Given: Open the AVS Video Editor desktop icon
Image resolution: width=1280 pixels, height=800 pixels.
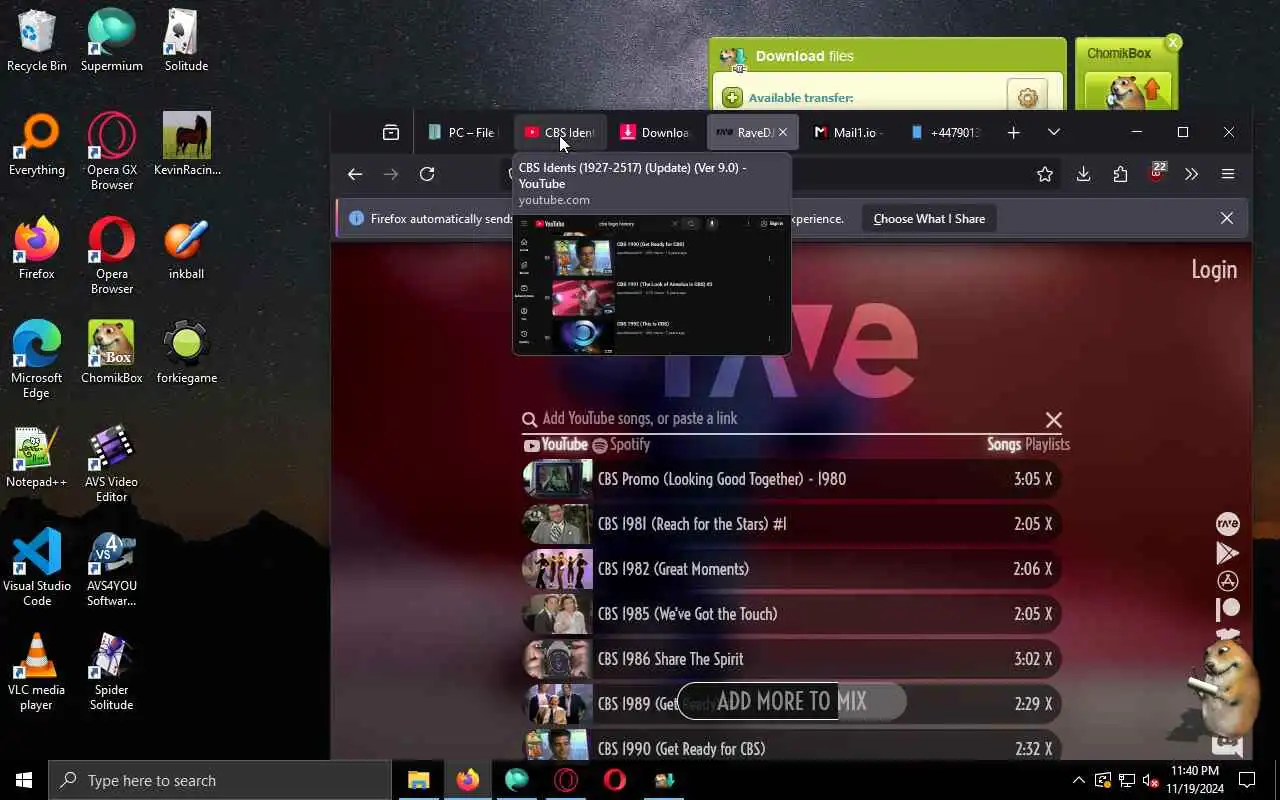Looking at the screenshot, I should coord(112,464).
